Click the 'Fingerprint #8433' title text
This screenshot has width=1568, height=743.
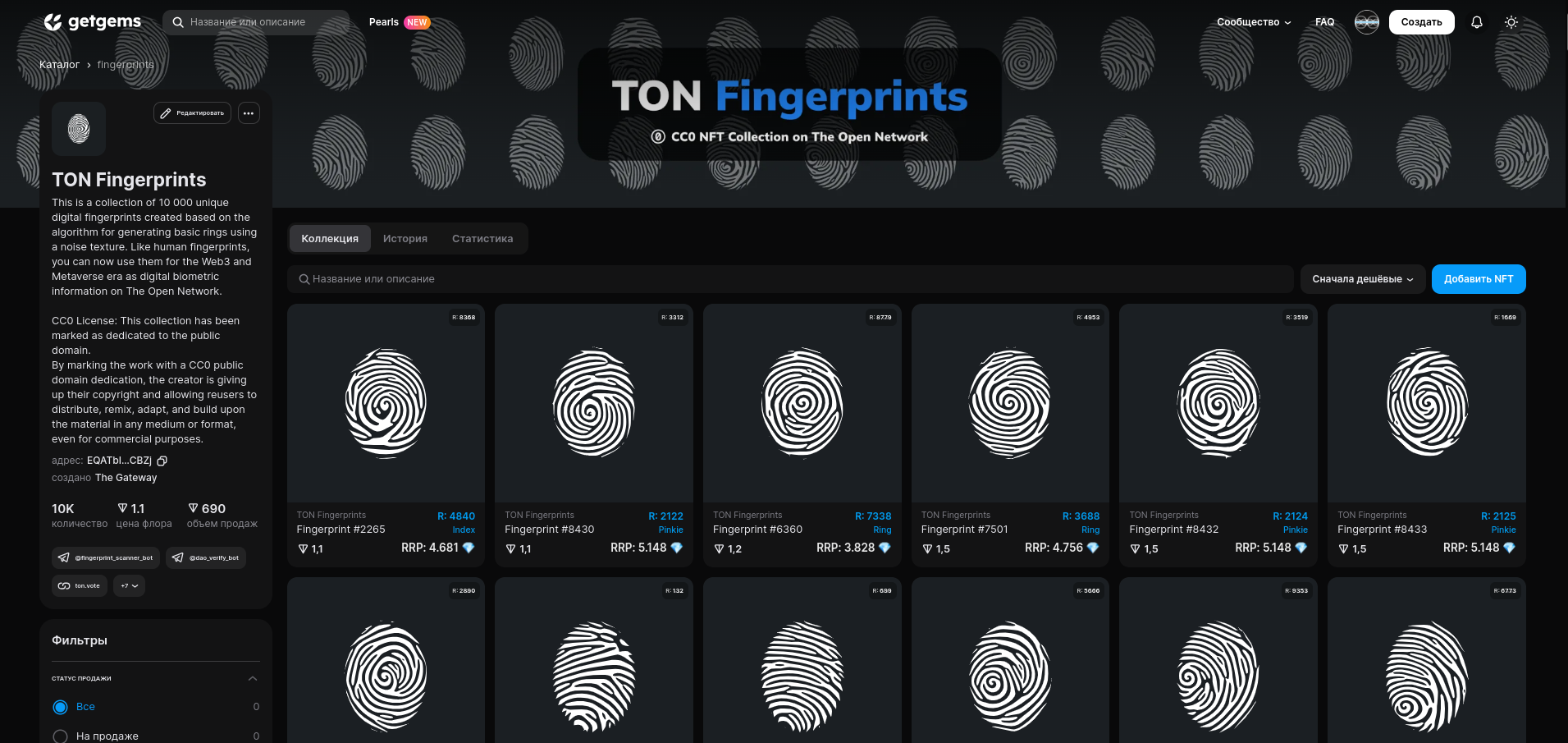pos(1382,530)
